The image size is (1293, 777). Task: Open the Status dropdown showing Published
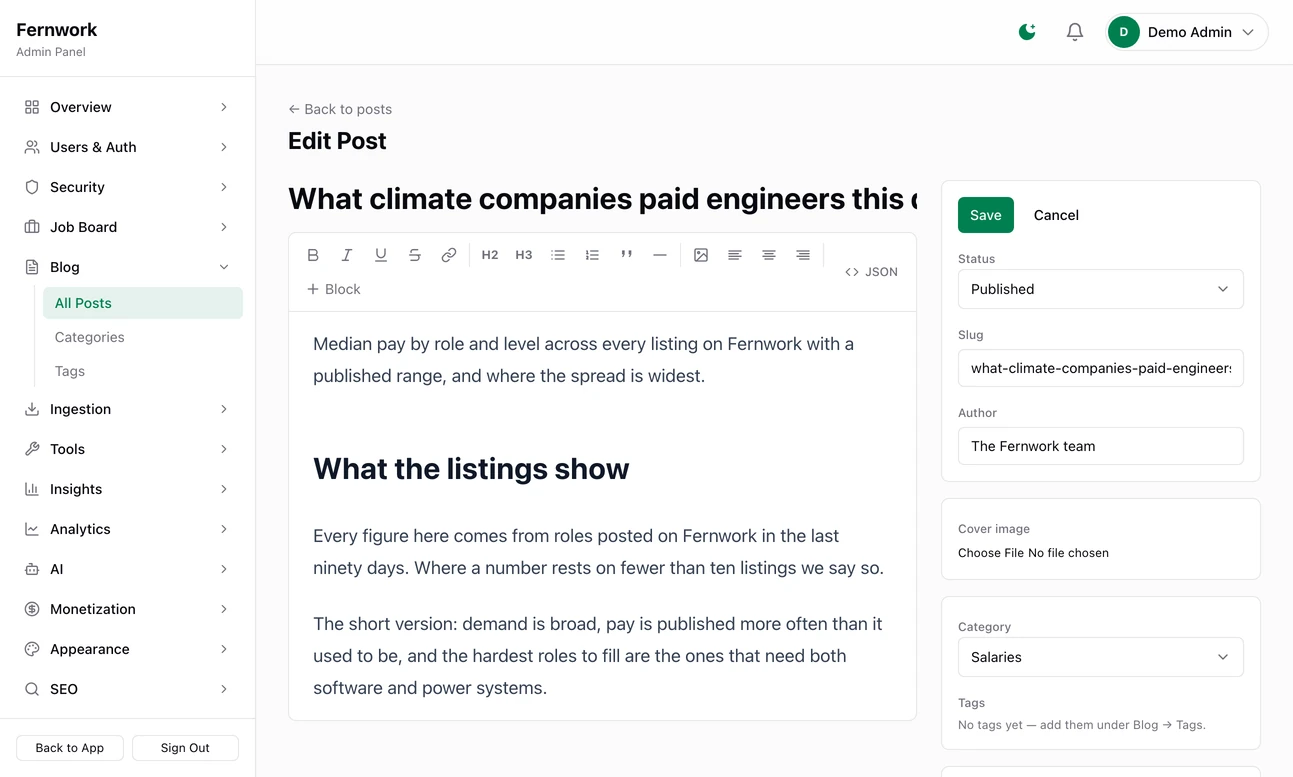click(x=1101, y=289)
